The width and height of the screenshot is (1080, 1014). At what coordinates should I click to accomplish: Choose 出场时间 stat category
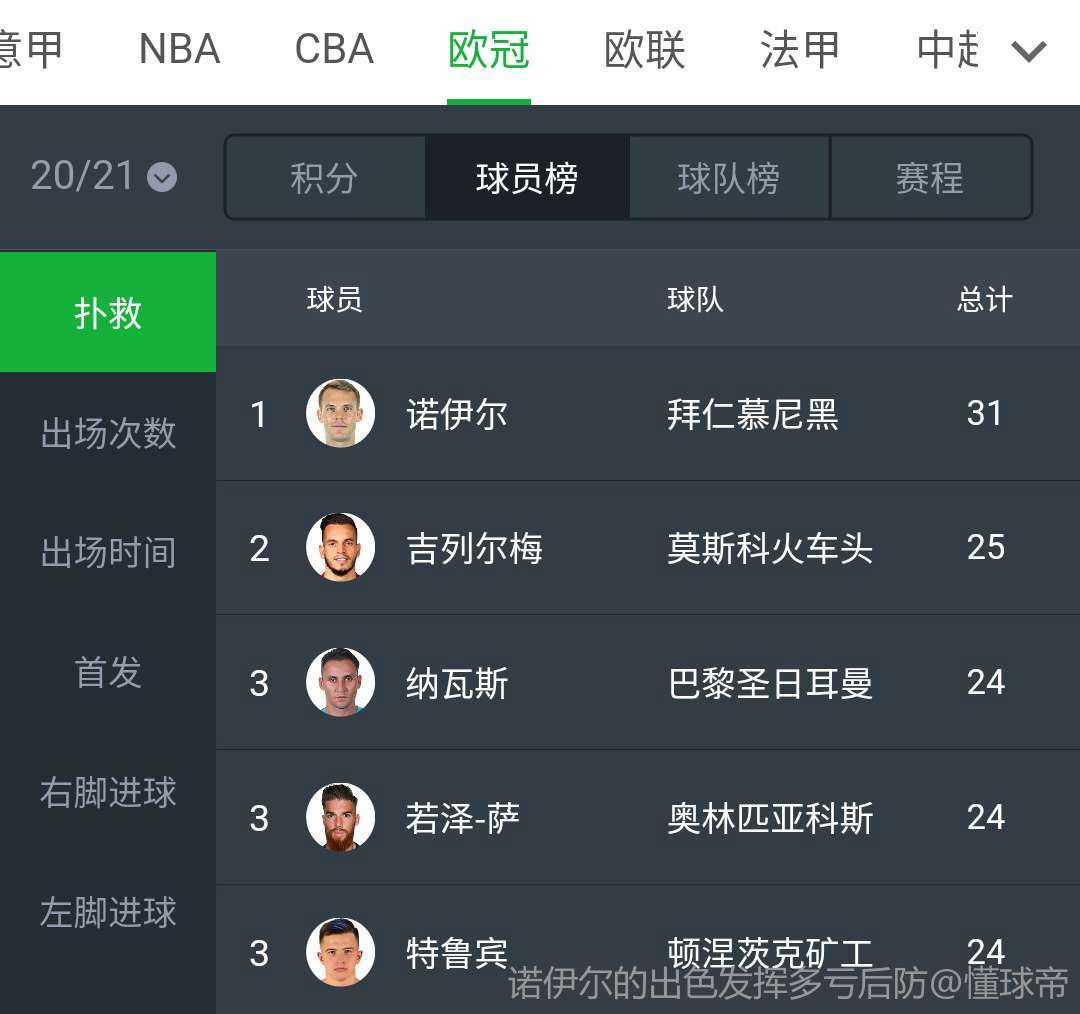pyautogui.click(x=108, y=552)
